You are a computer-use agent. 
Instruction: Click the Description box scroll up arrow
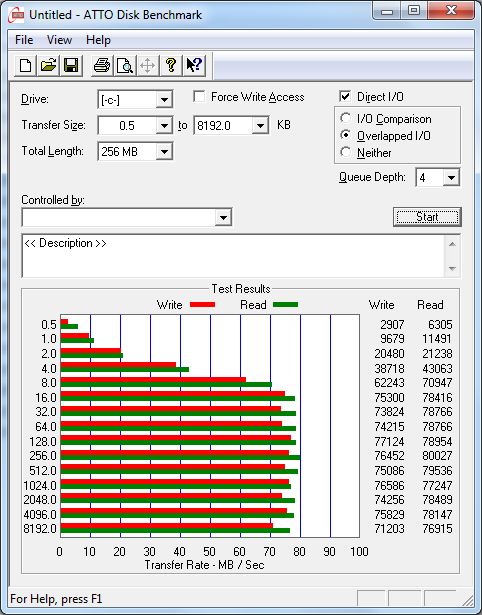click(x=452, y=245)
